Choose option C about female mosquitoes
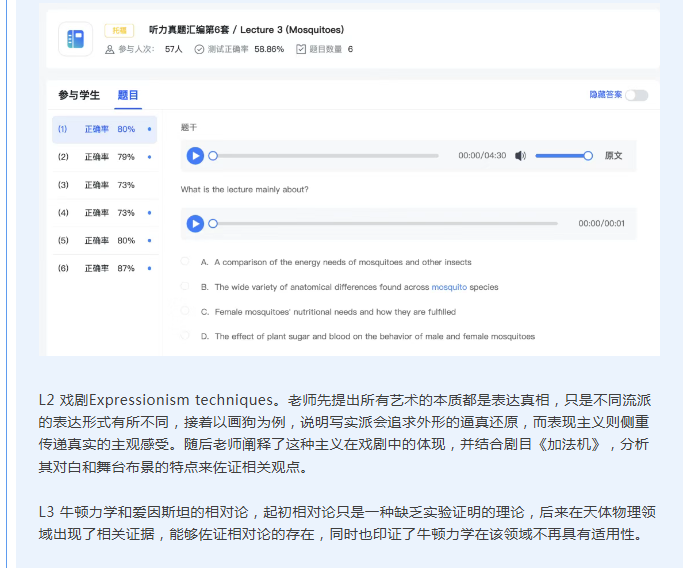The height and width of the screenshot is (575, 691). pos(185,312)
